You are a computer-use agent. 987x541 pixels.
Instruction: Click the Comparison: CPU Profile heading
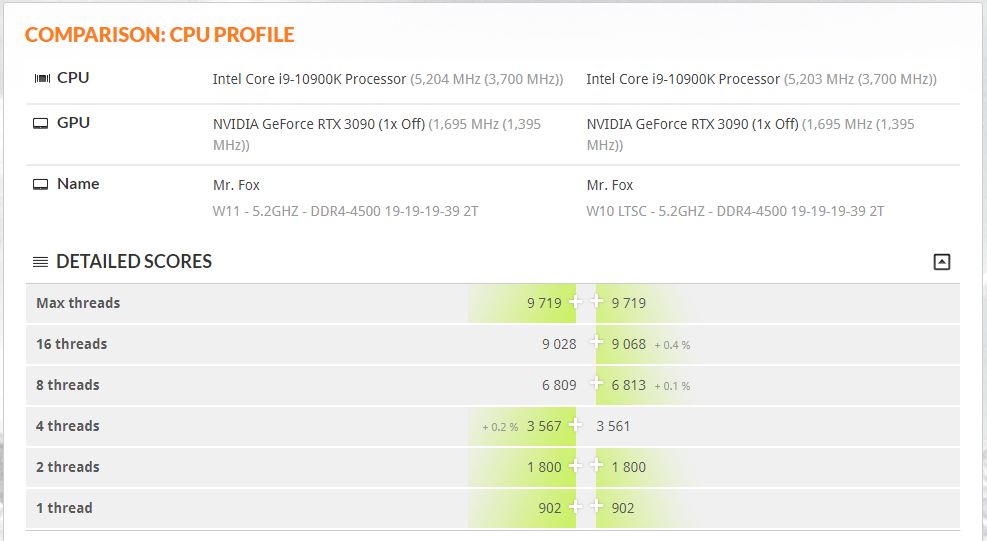click(x=160, y=35)
